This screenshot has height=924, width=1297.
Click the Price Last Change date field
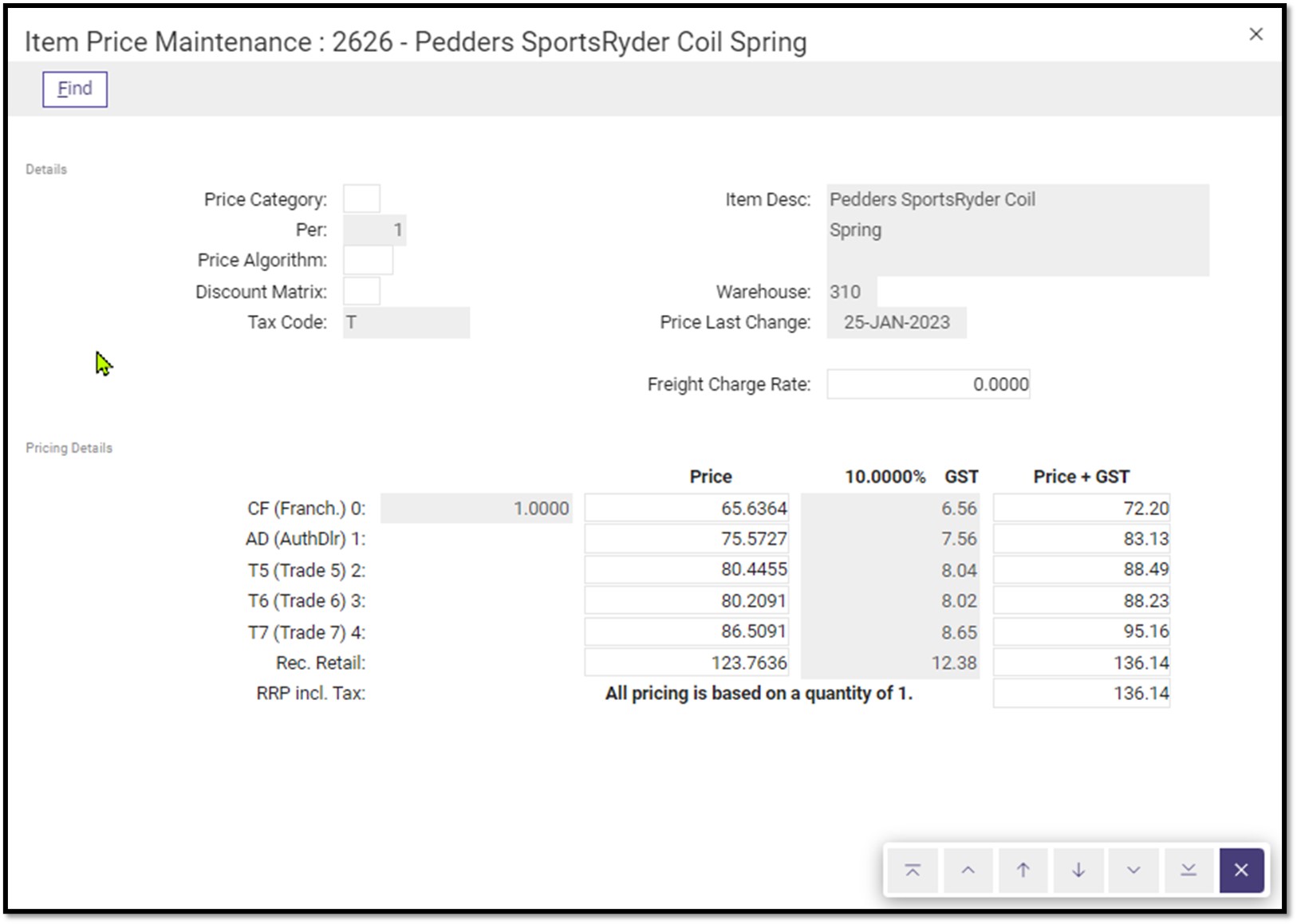(897, 322)
